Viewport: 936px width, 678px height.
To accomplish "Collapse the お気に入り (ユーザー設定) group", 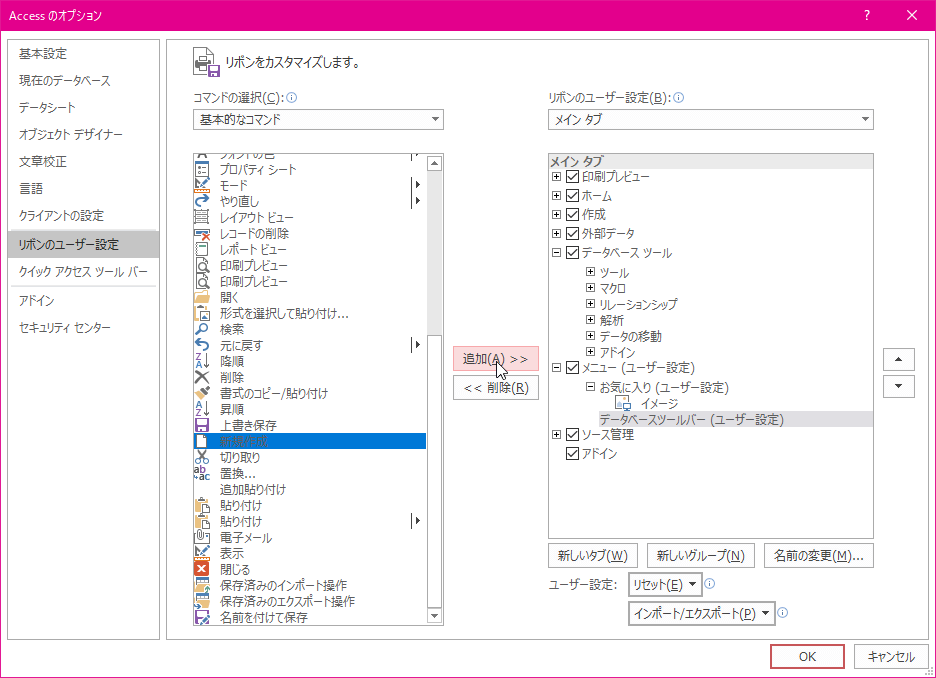I will coord(590,387).
